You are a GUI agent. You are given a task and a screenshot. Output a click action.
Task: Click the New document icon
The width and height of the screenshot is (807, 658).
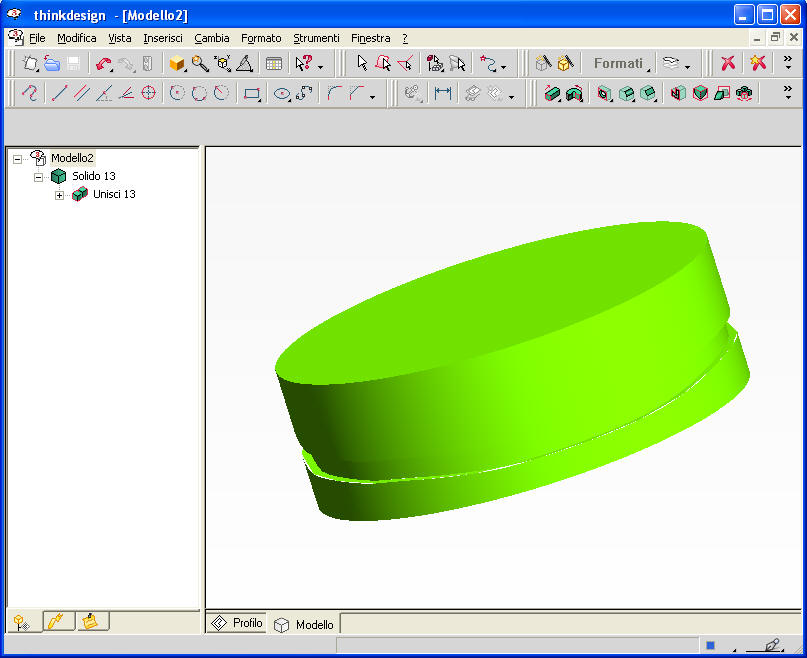click(30, 63)
